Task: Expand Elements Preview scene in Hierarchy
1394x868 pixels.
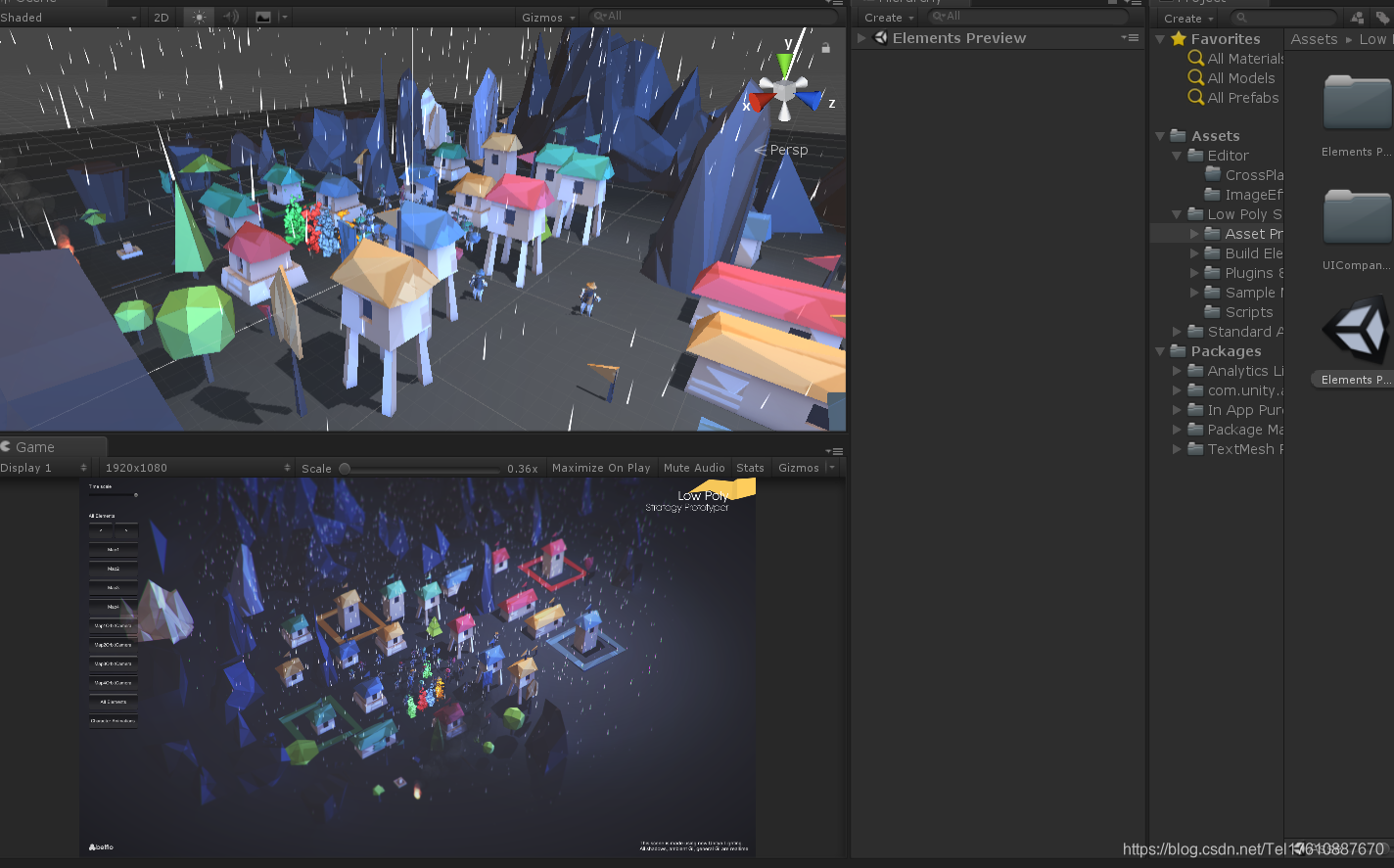Action: (861, 38)
